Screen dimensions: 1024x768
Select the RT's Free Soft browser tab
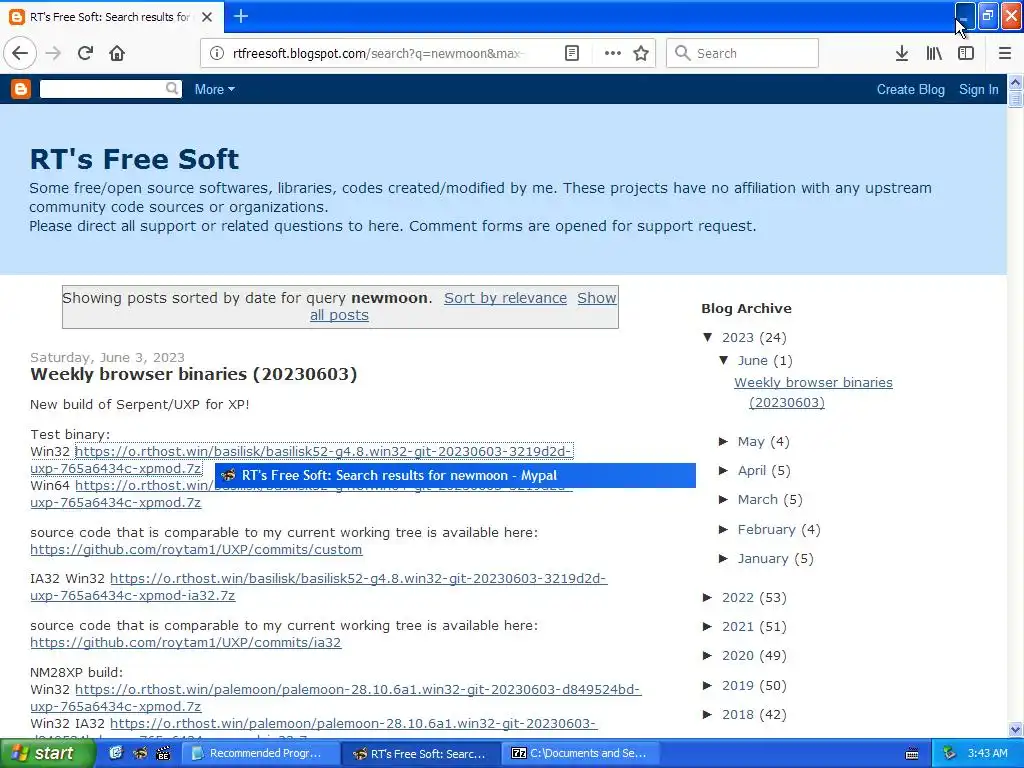(x=111, y=16)
